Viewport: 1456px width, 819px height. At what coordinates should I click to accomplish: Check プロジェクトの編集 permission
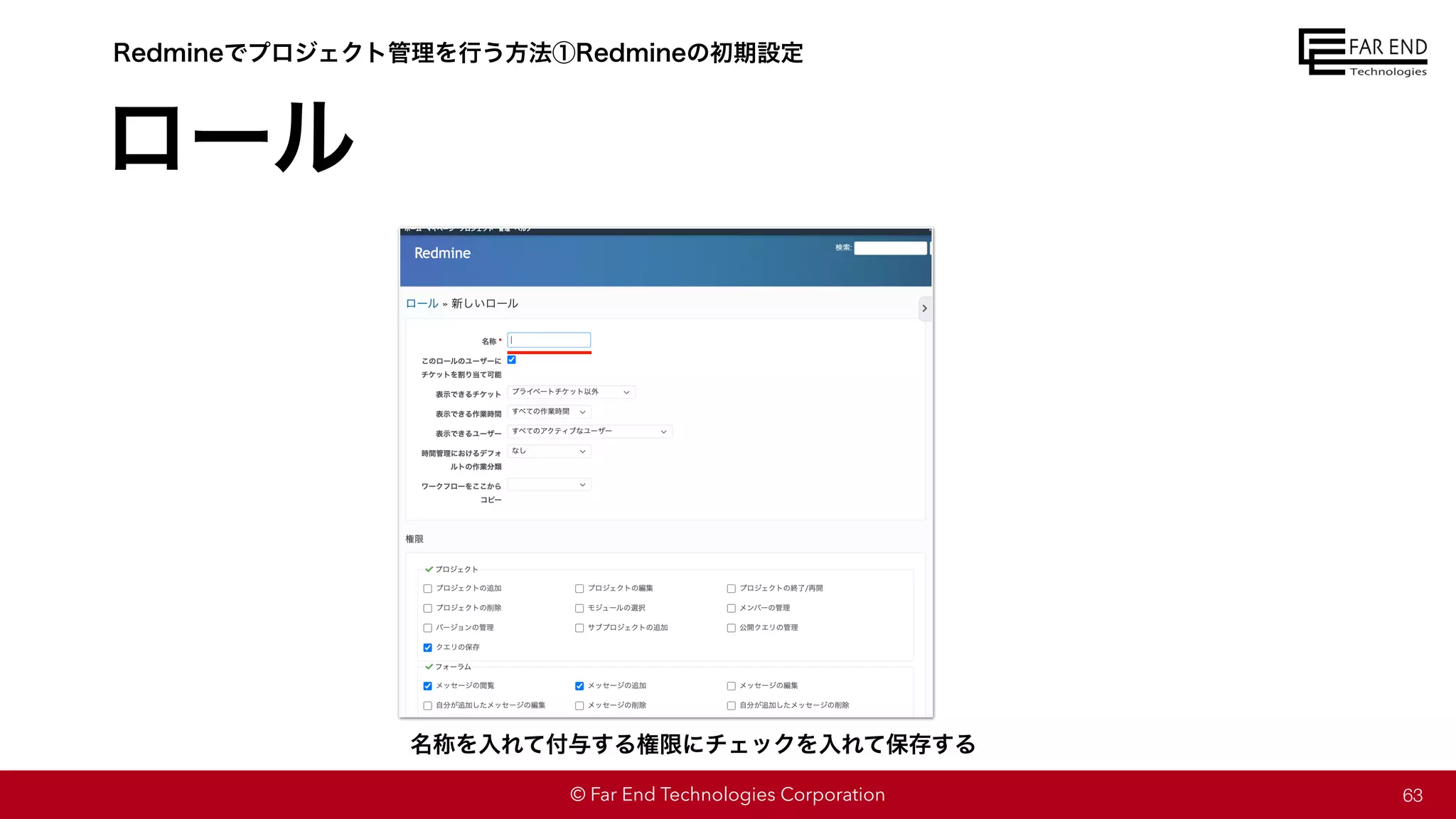(579, 589)
